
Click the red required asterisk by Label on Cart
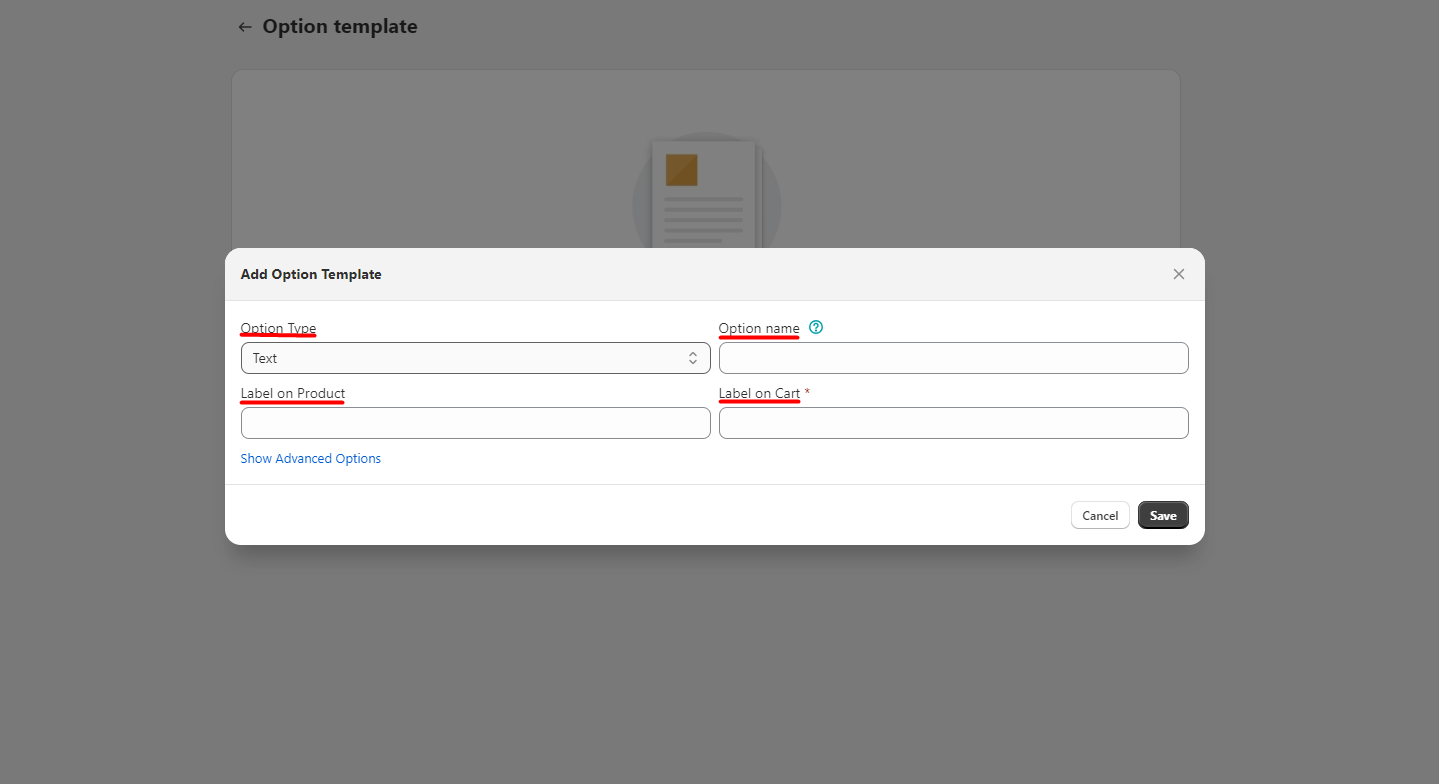pos(807,393)
